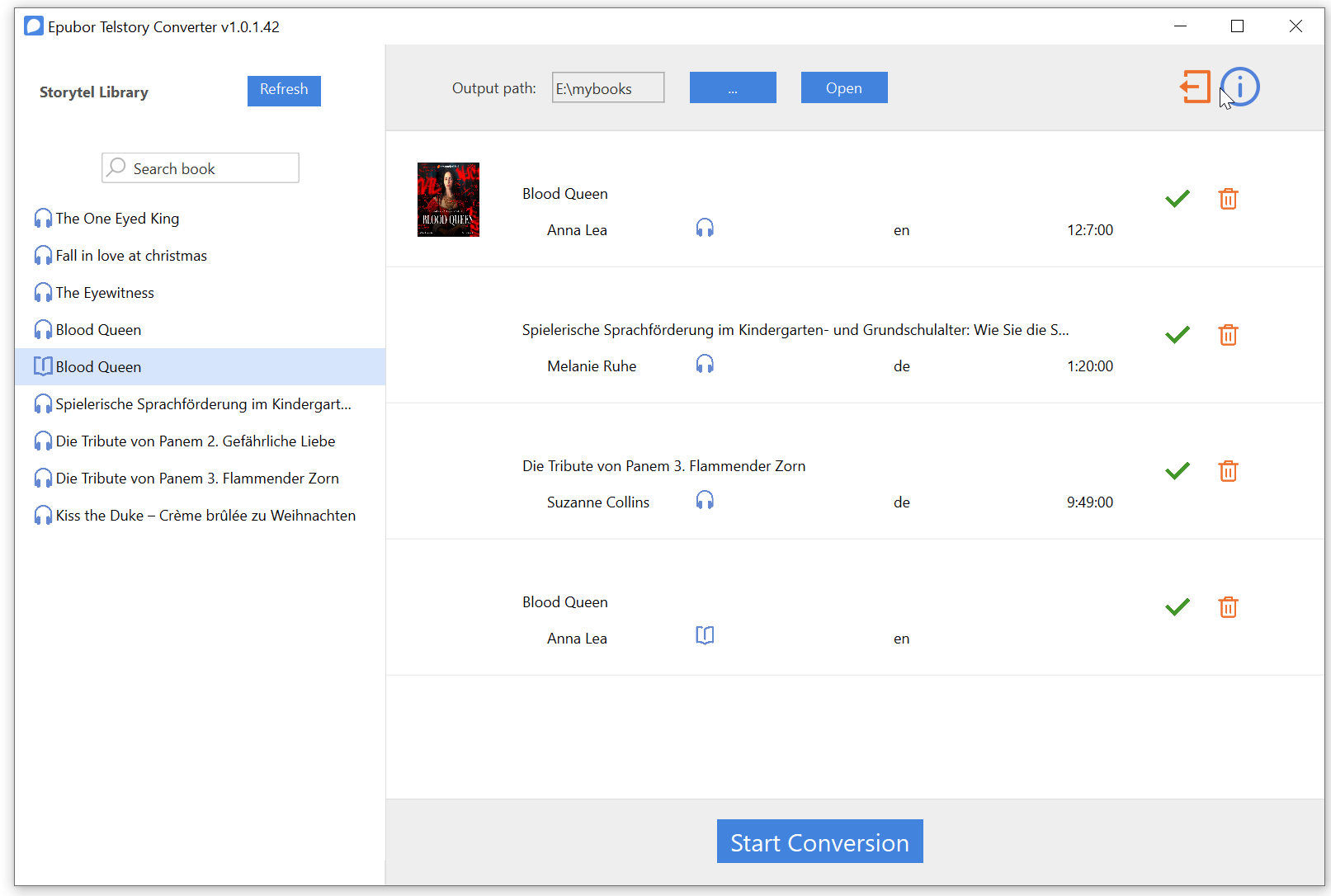Select Fall in love at christmas
This screenshot has width=1331, height=896.
[200, 255]
